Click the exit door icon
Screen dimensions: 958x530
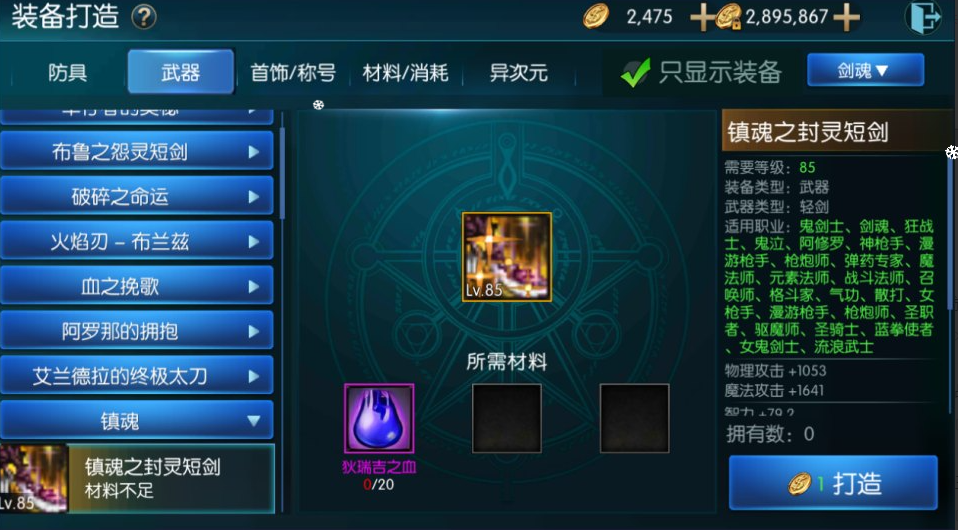coord(923,18)
